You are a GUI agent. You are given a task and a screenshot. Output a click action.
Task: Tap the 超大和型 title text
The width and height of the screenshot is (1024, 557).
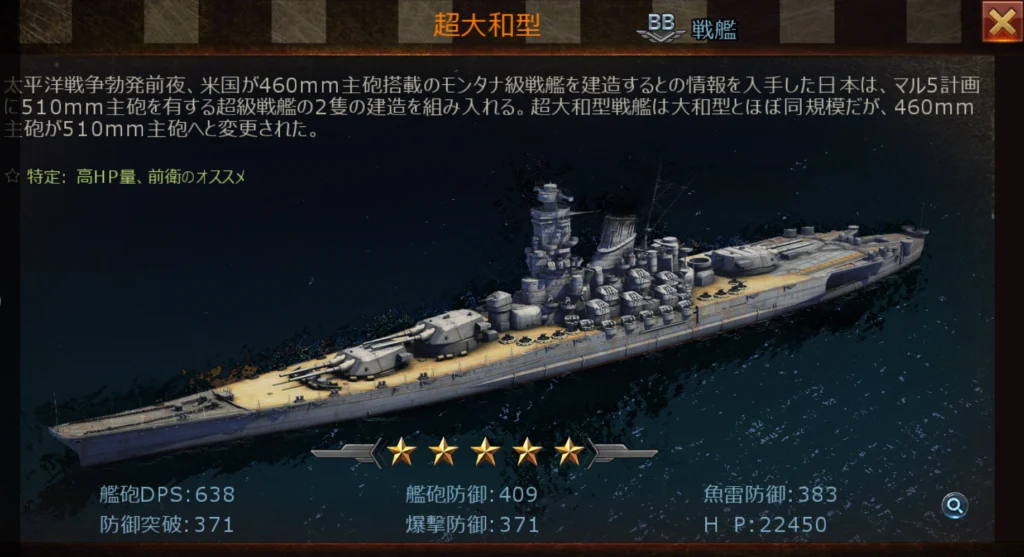click(x=487, y=25)
